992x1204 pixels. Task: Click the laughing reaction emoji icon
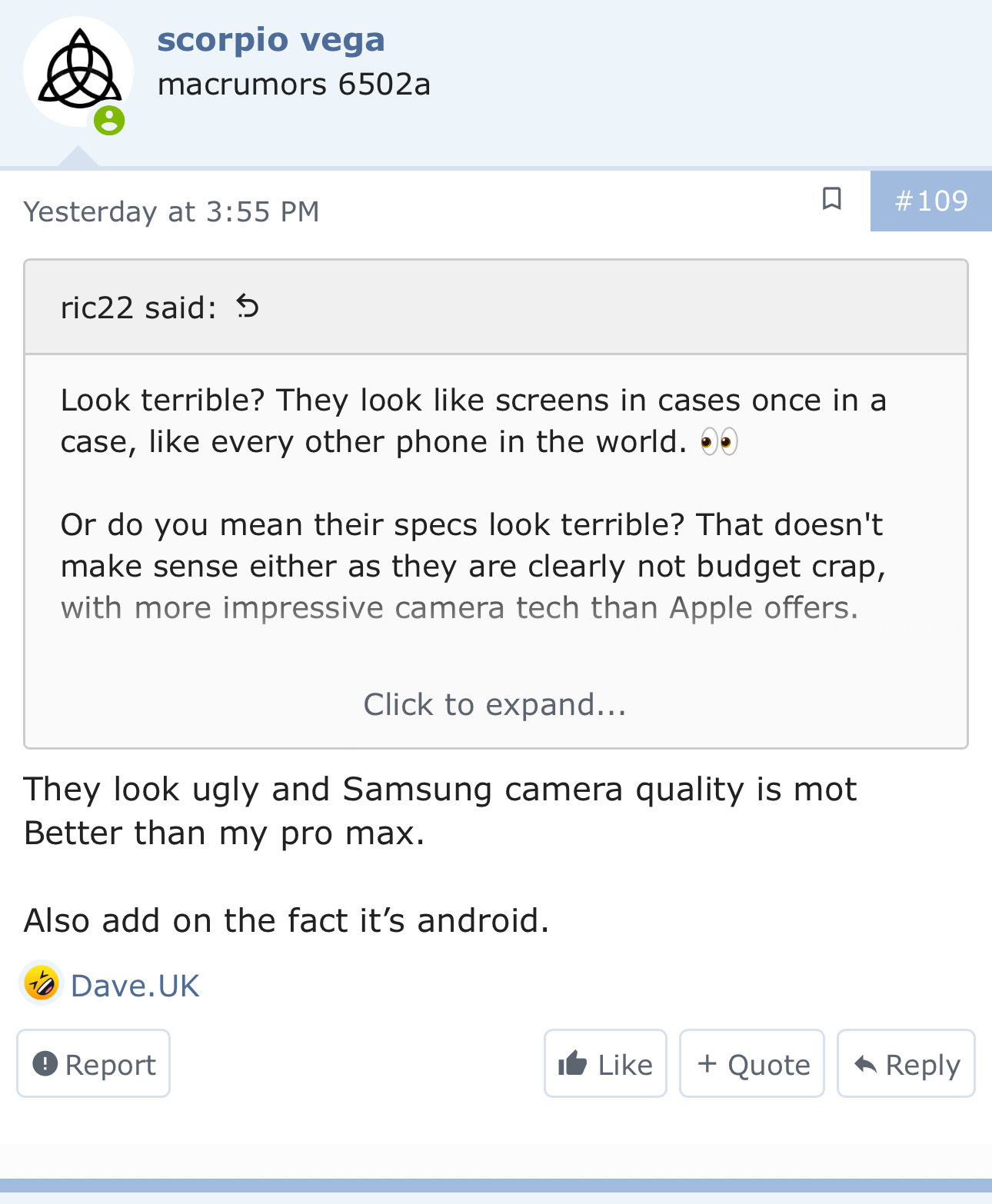click(42, 983)
